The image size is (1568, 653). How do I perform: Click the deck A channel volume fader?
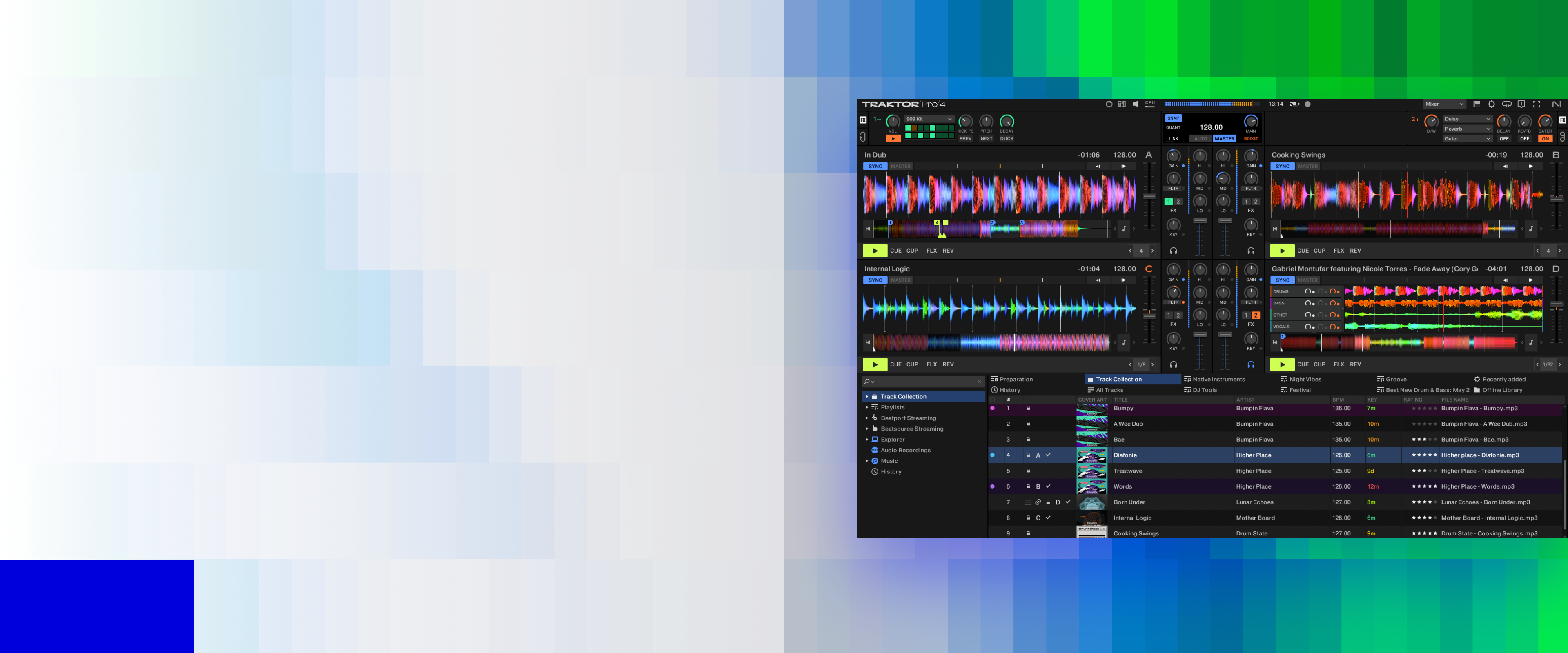(1200, 221)
